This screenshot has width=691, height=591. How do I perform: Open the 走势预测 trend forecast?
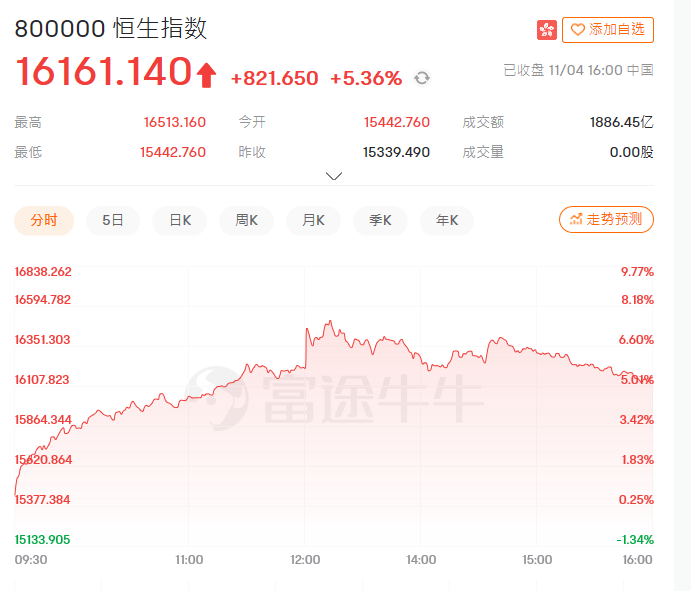click(x=606, y=219)
